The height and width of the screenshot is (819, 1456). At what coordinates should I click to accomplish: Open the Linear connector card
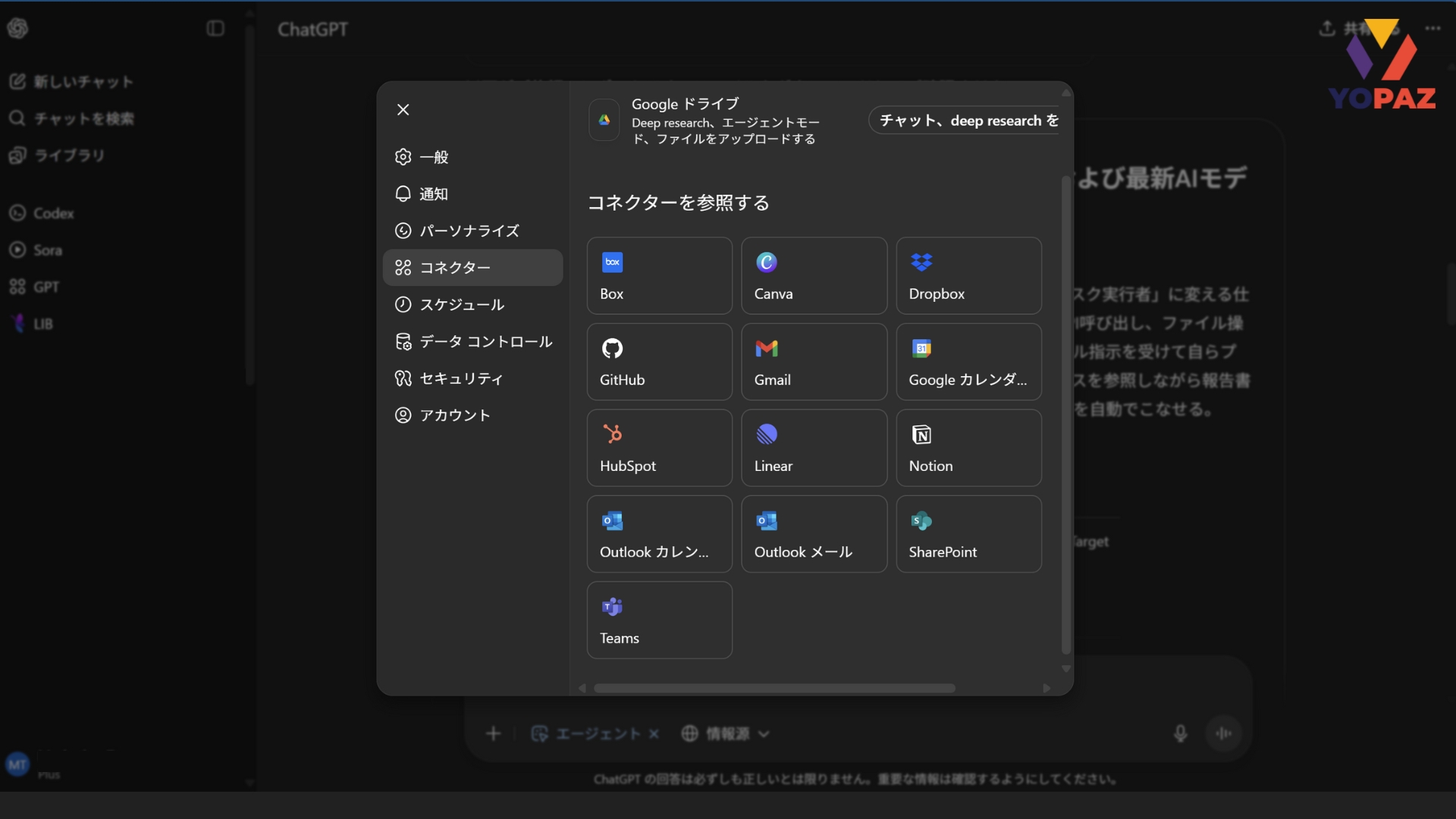[x=814, y=448]
